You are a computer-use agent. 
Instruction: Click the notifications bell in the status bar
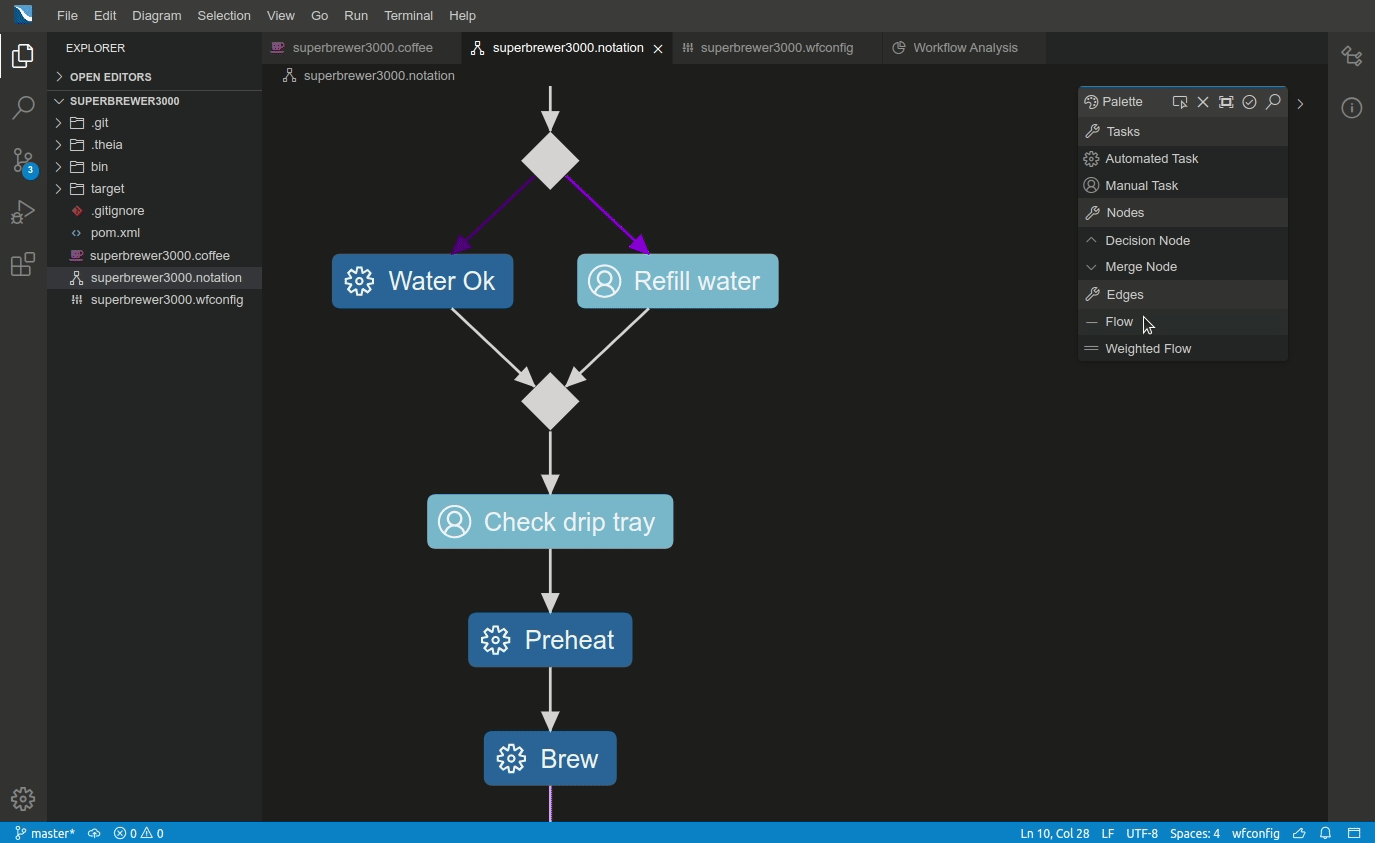click(1325, 833)
